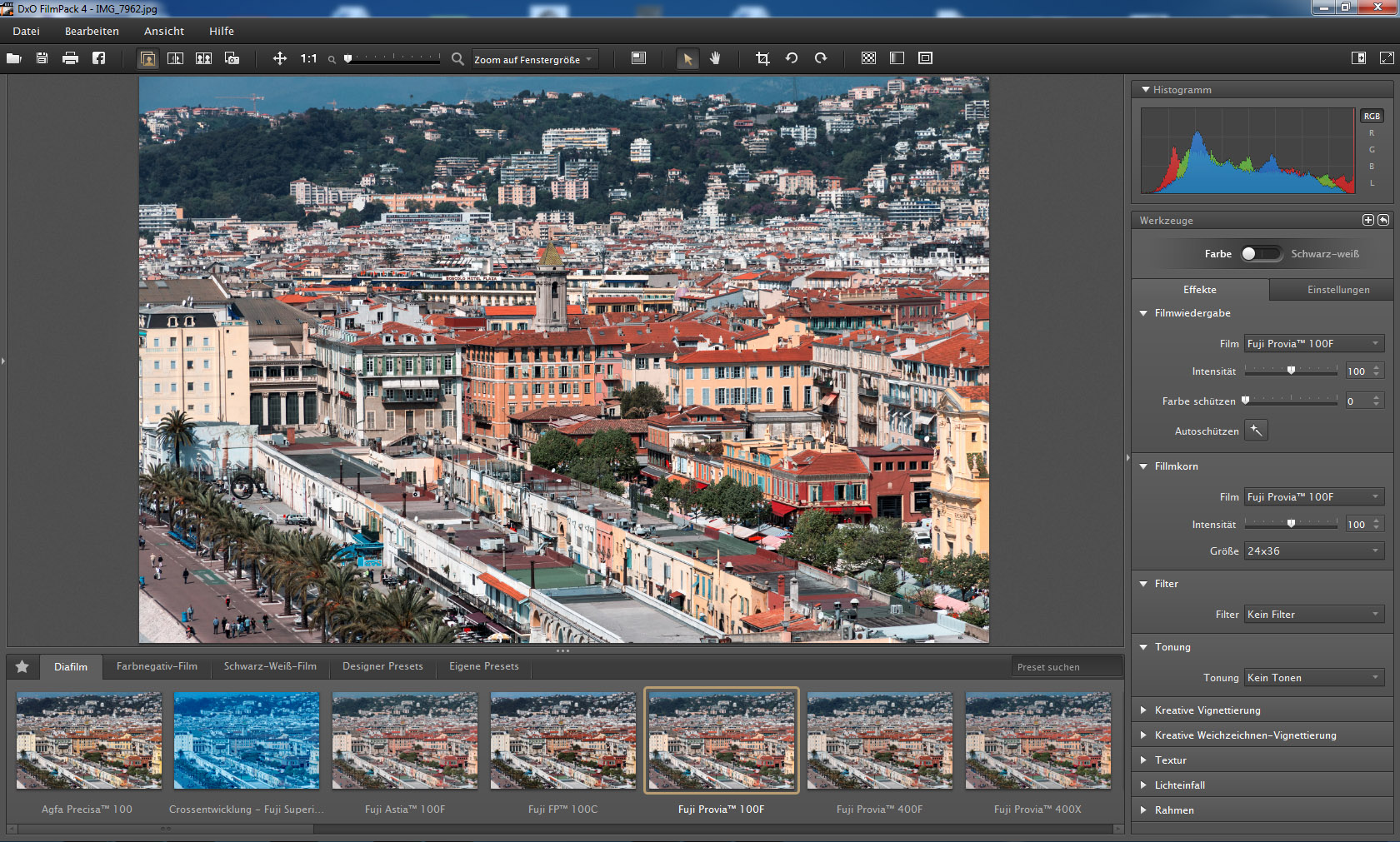
Task: Click the Autoschützen wand button
Action: [1256, 431]
